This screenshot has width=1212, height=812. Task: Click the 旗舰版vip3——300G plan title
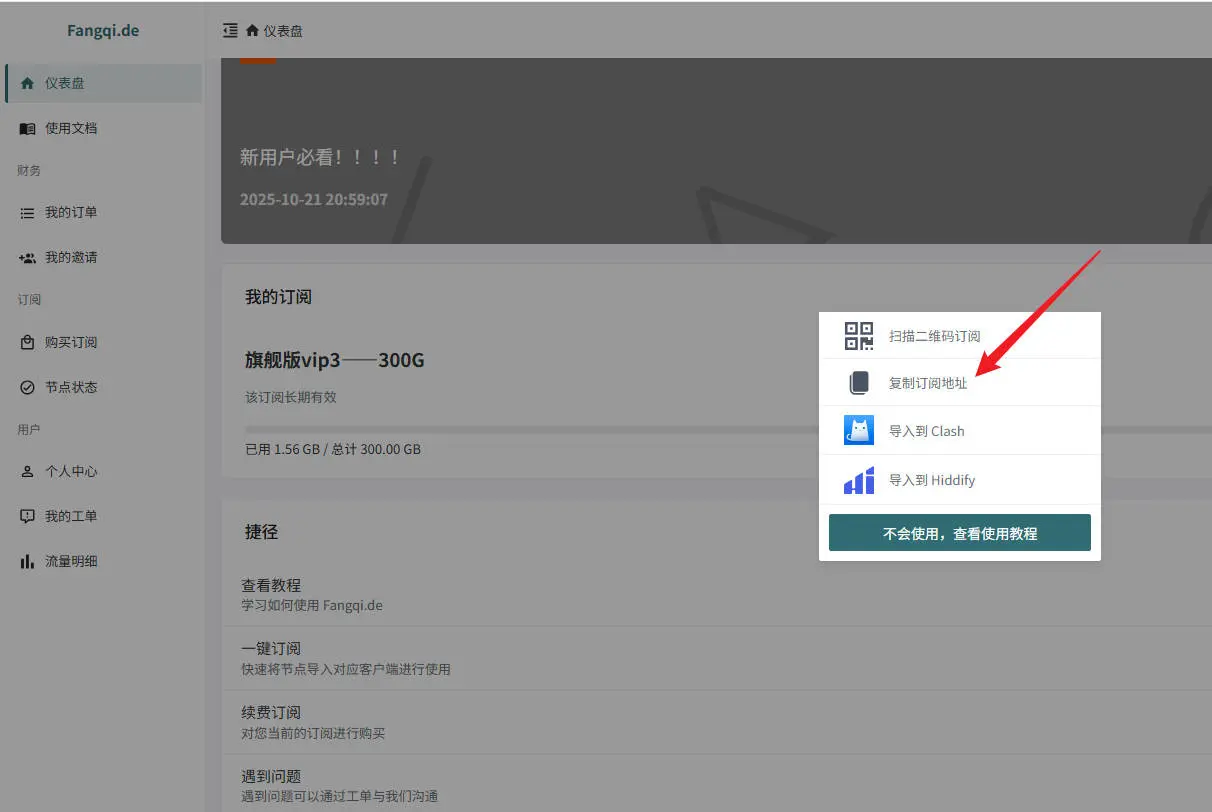pos(335,360)
